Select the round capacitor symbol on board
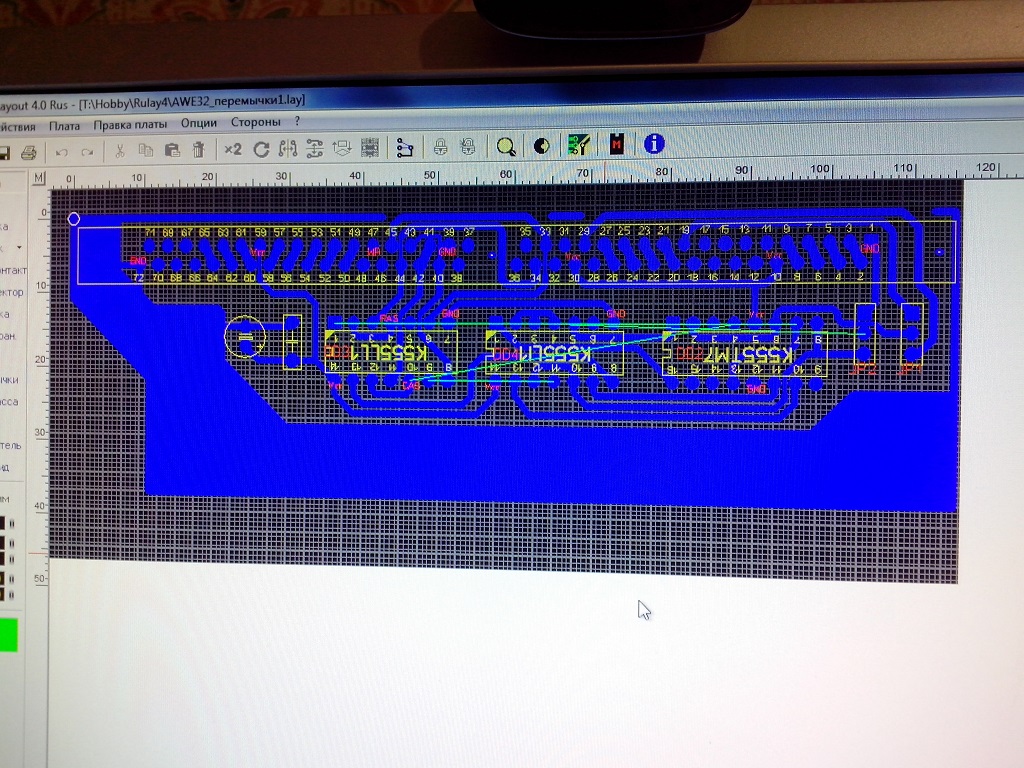 point(245,337)
